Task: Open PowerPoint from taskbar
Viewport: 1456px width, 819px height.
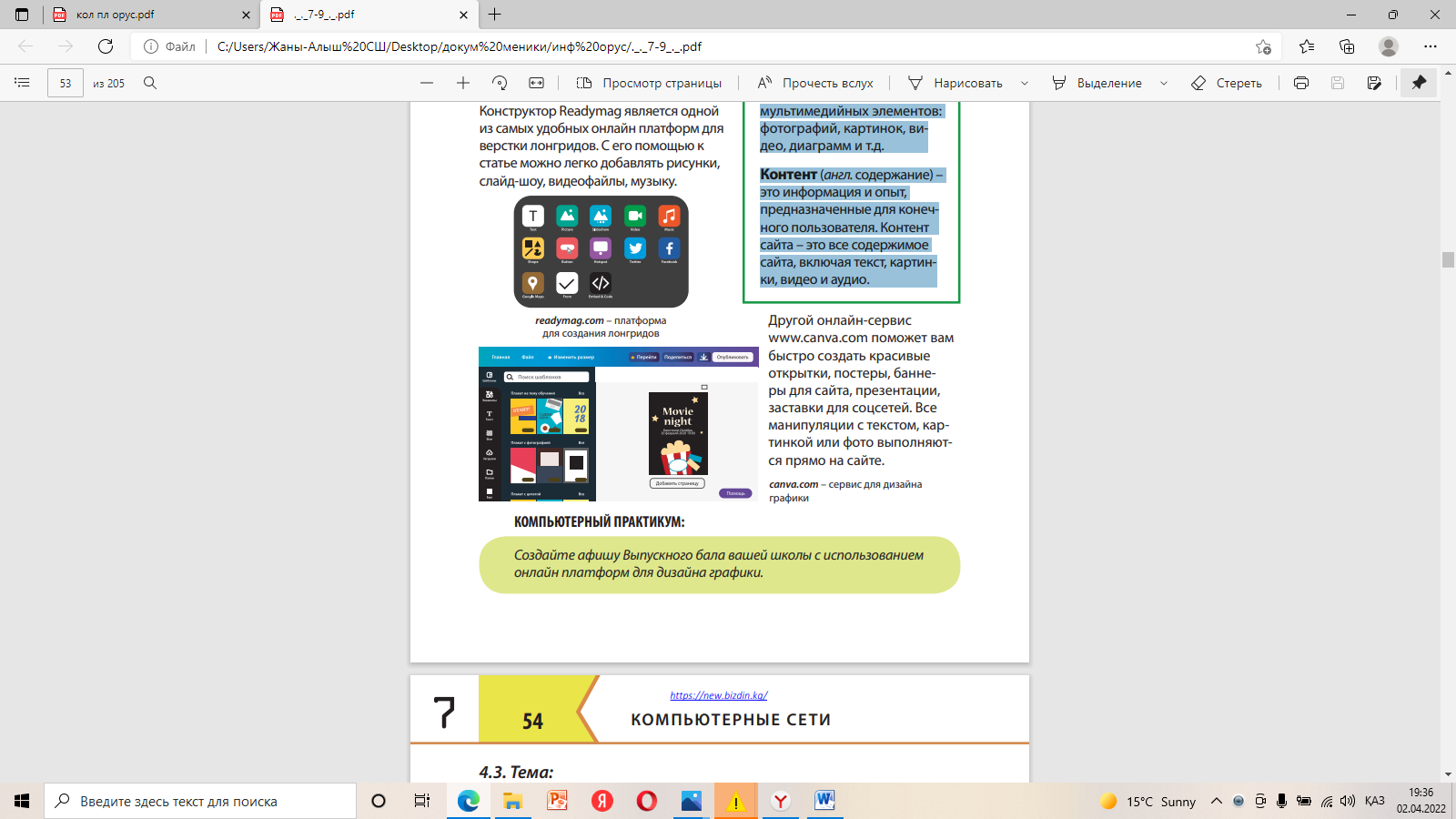Action: coord(557,801)
